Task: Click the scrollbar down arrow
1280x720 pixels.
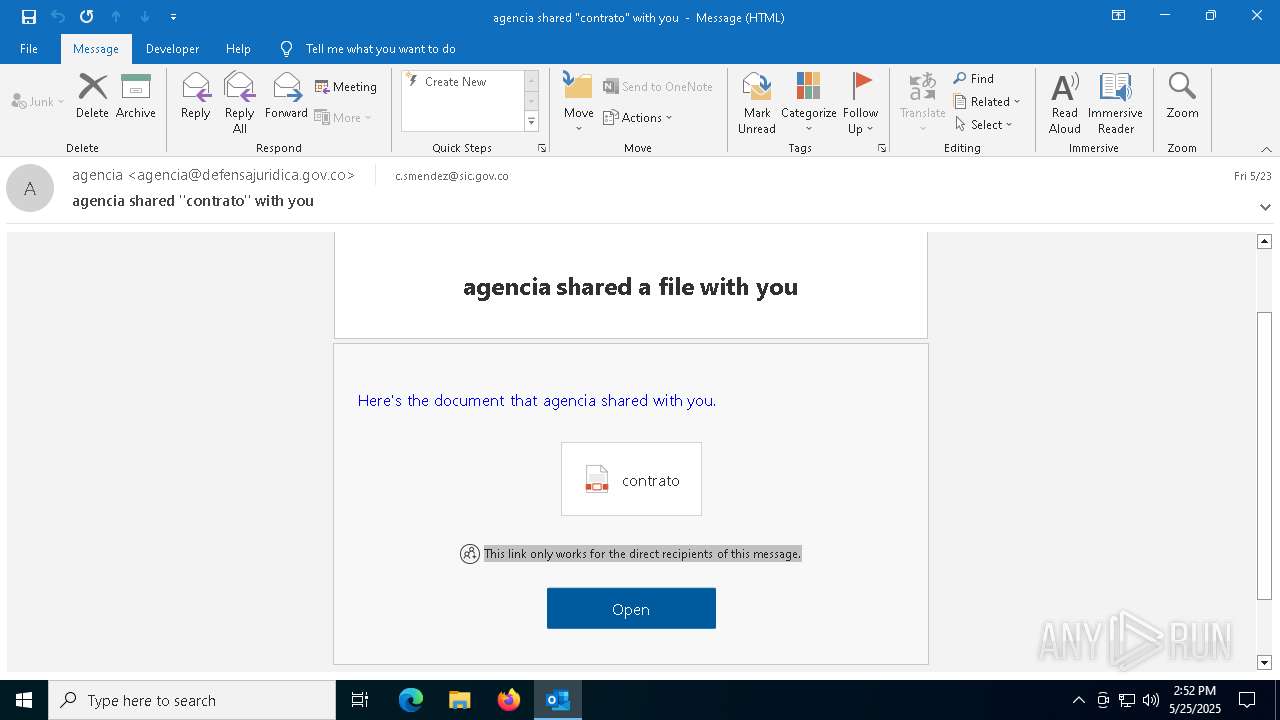Action: click(1264, 662)
